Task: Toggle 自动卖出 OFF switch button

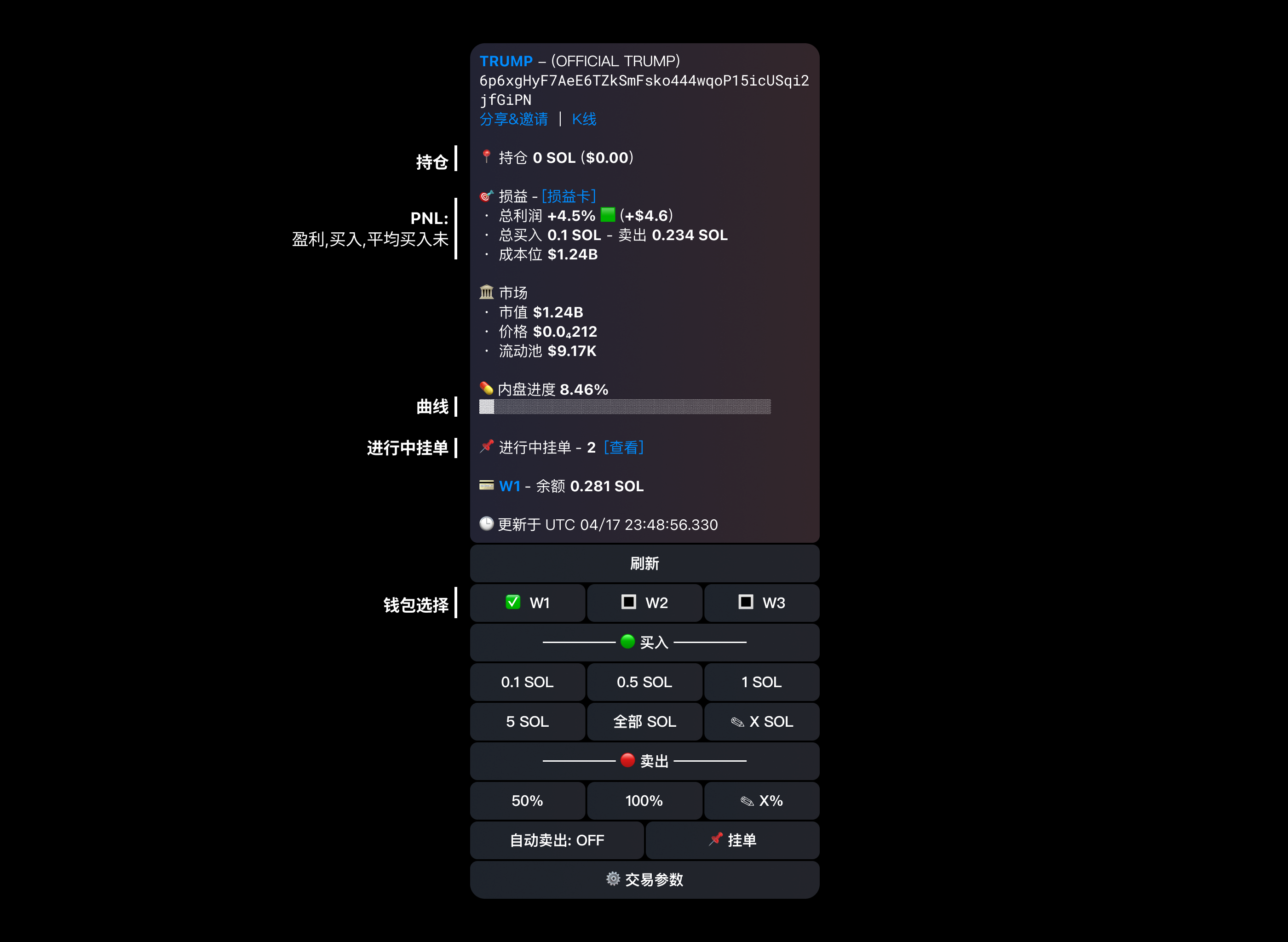Action: click(557, 840)
